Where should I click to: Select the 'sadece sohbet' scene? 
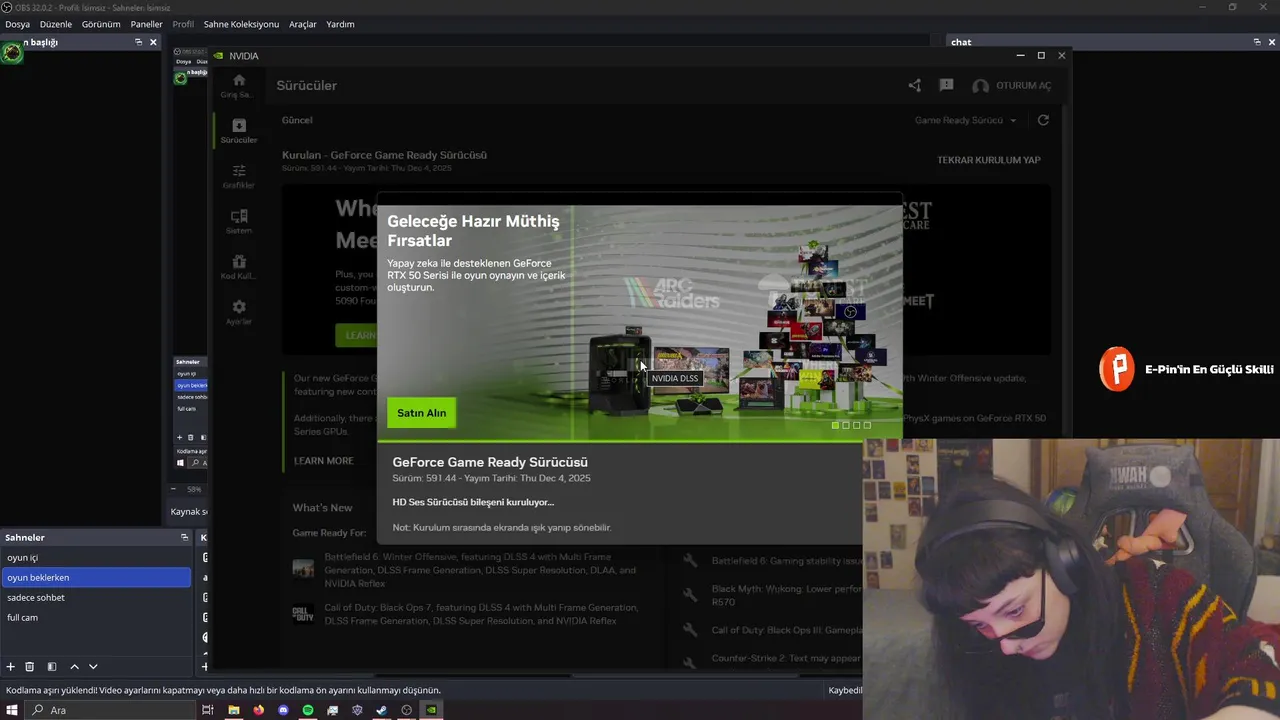[96, 597]
